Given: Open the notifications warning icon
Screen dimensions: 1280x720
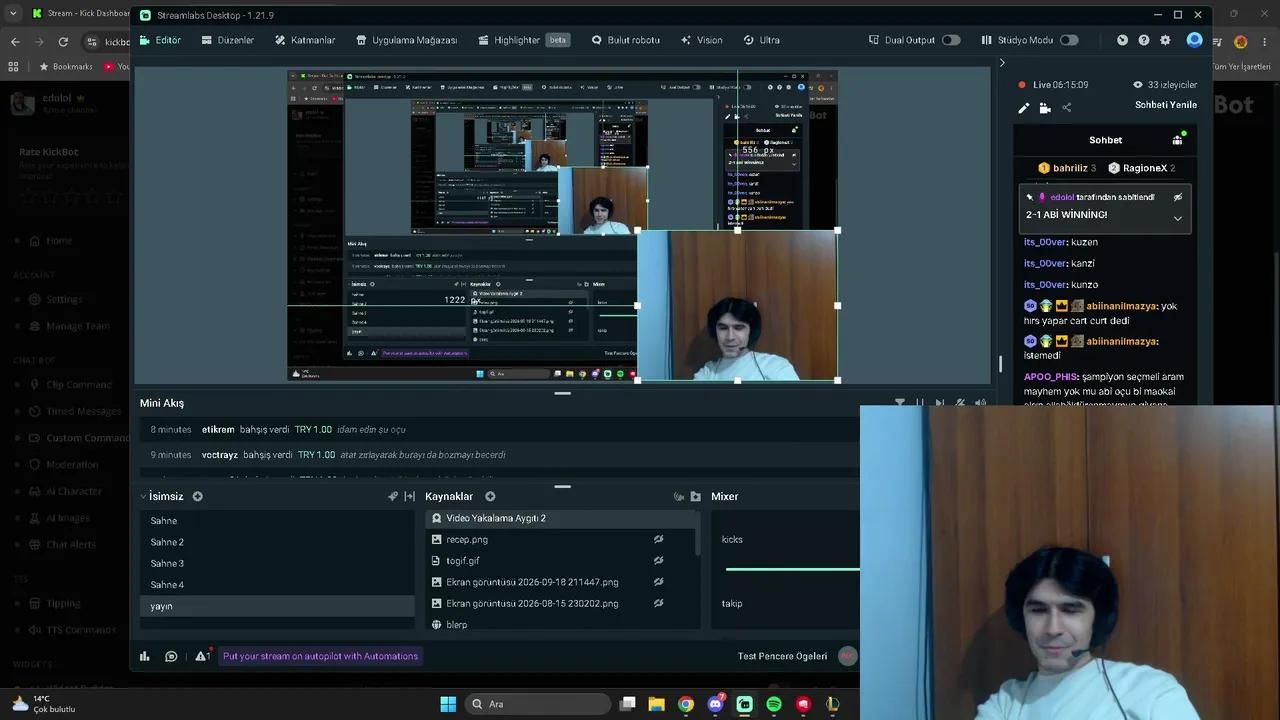Looking at the screenshot, I should tap(202, 656).
